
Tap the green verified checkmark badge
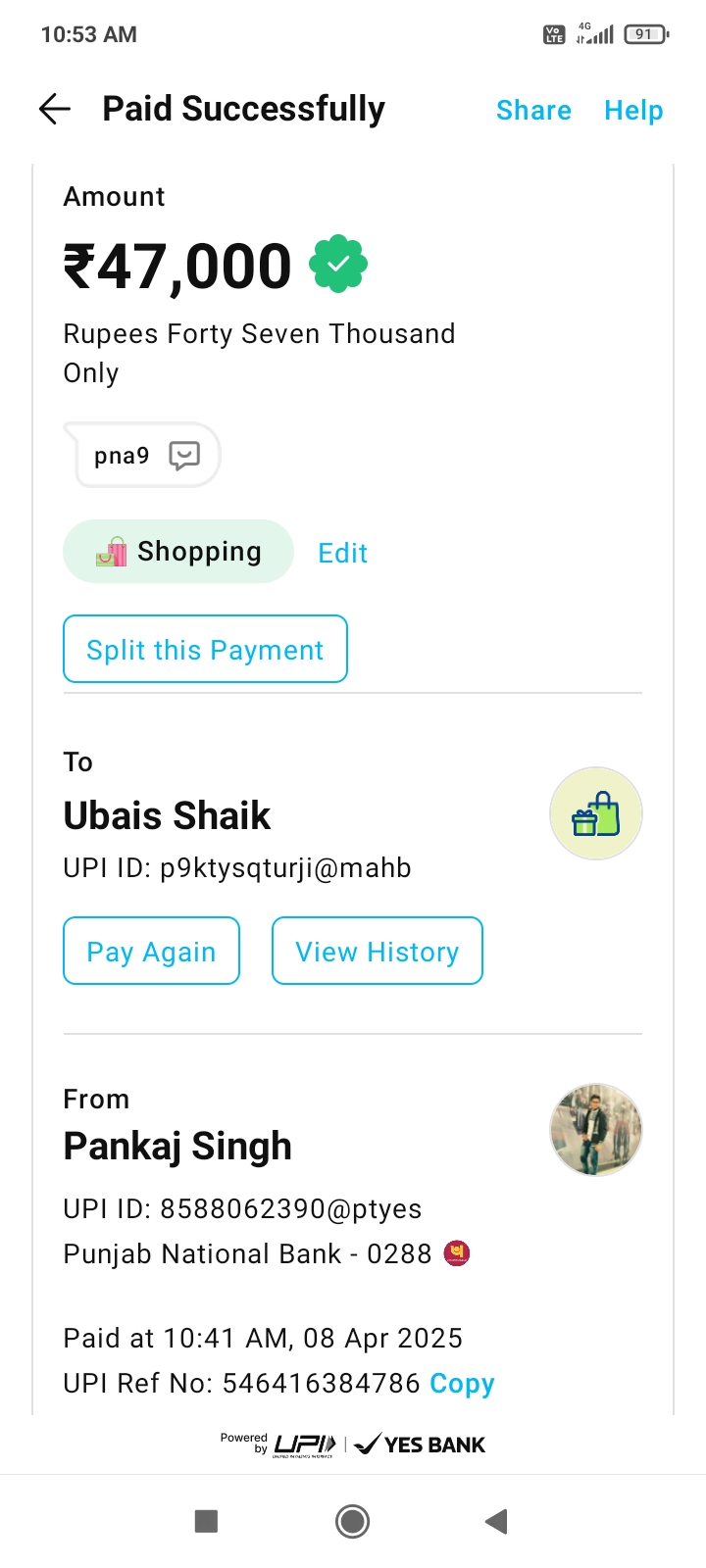[338, 264]
